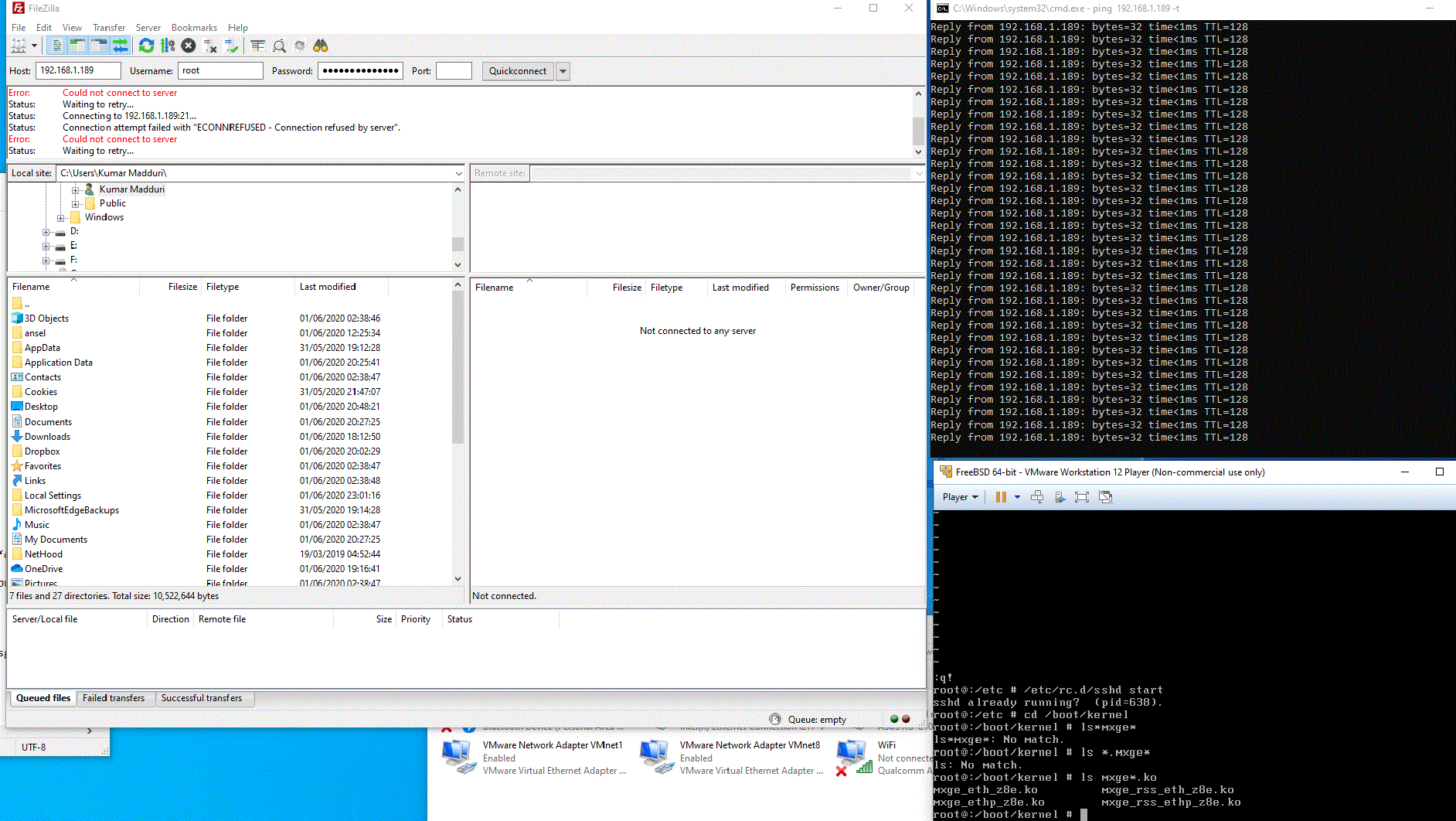This screenshot has height=821, width=1456.
Task: Click the disconnect from server icon
Action: point(209,46)
